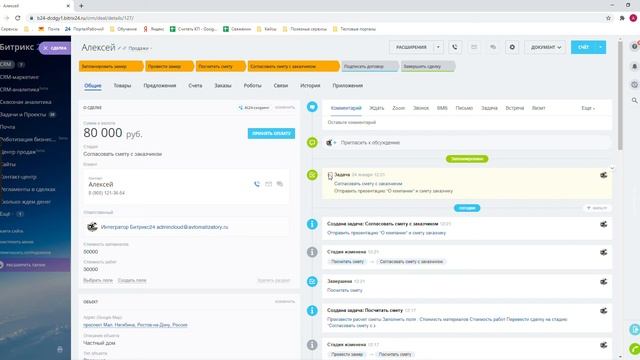The image size is (640, 360).
Task: Bookmark page with the star icon
Action: 608,18
